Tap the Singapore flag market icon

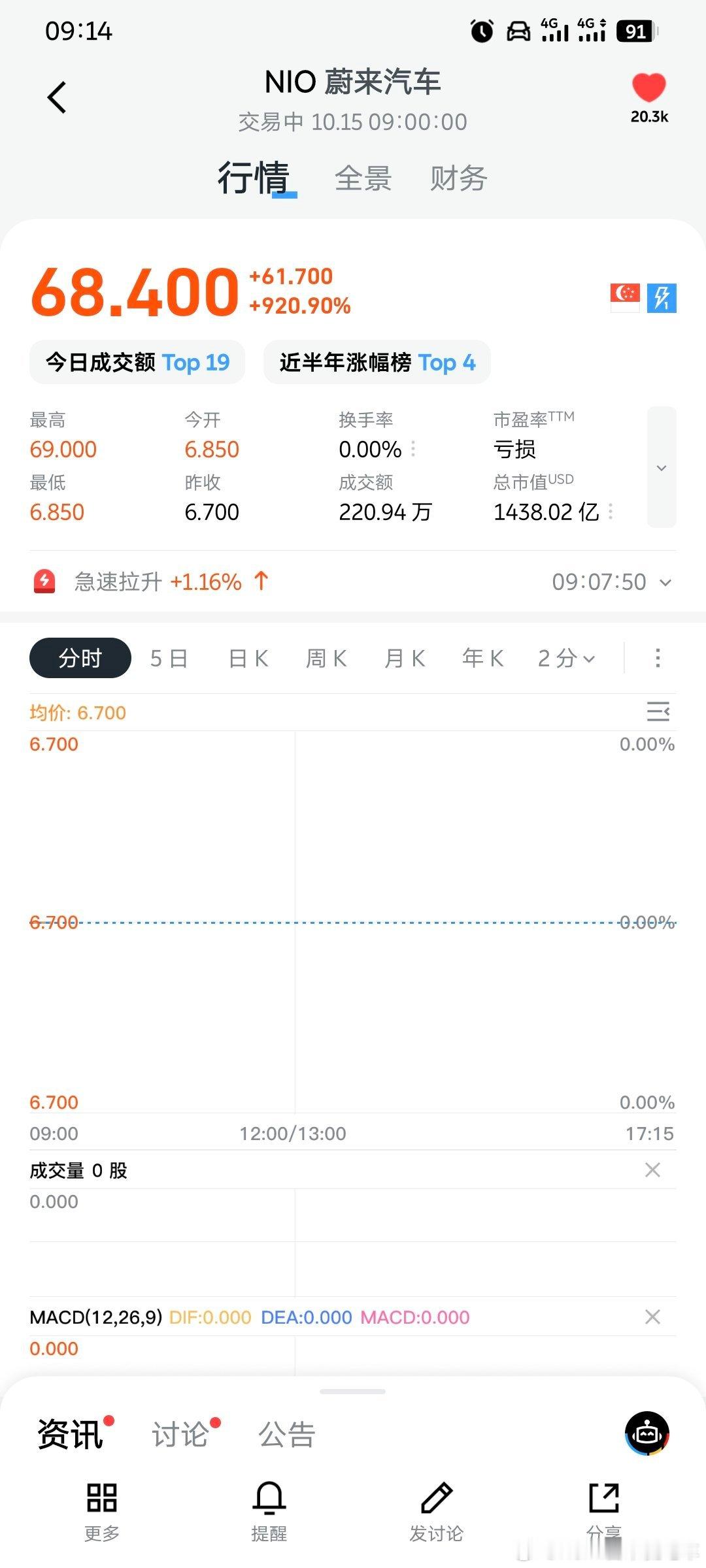click(x=625, y=298)
